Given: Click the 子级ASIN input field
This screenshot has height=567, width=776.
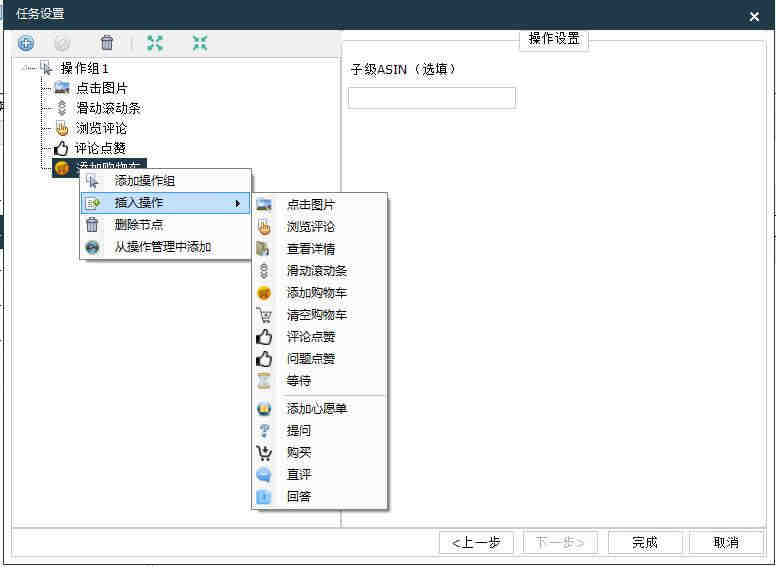Looking at the screenshot, I should 432,97.
